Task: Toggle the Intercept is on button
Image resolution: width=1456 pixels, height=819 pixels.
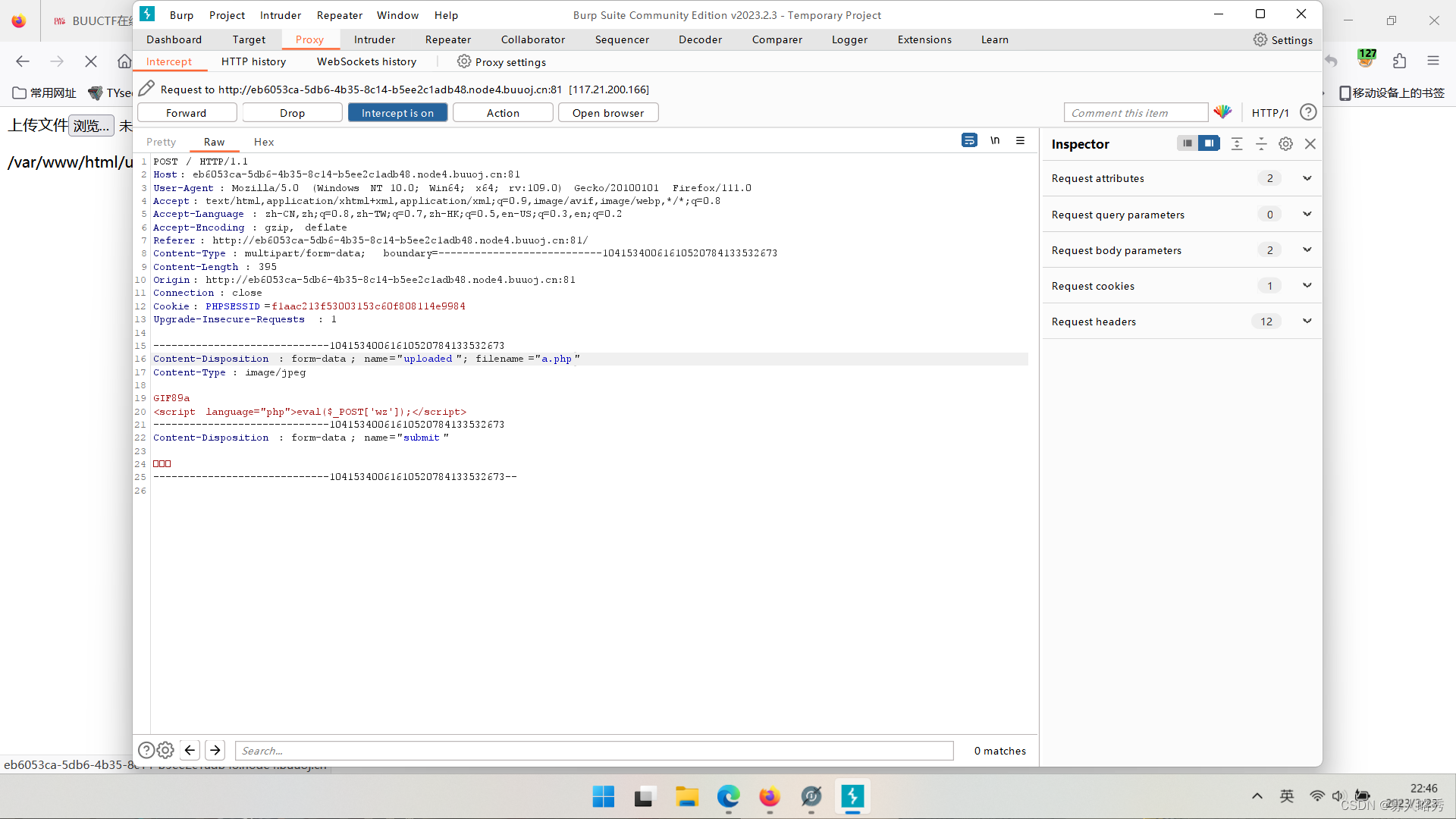Action: (397, 112)
